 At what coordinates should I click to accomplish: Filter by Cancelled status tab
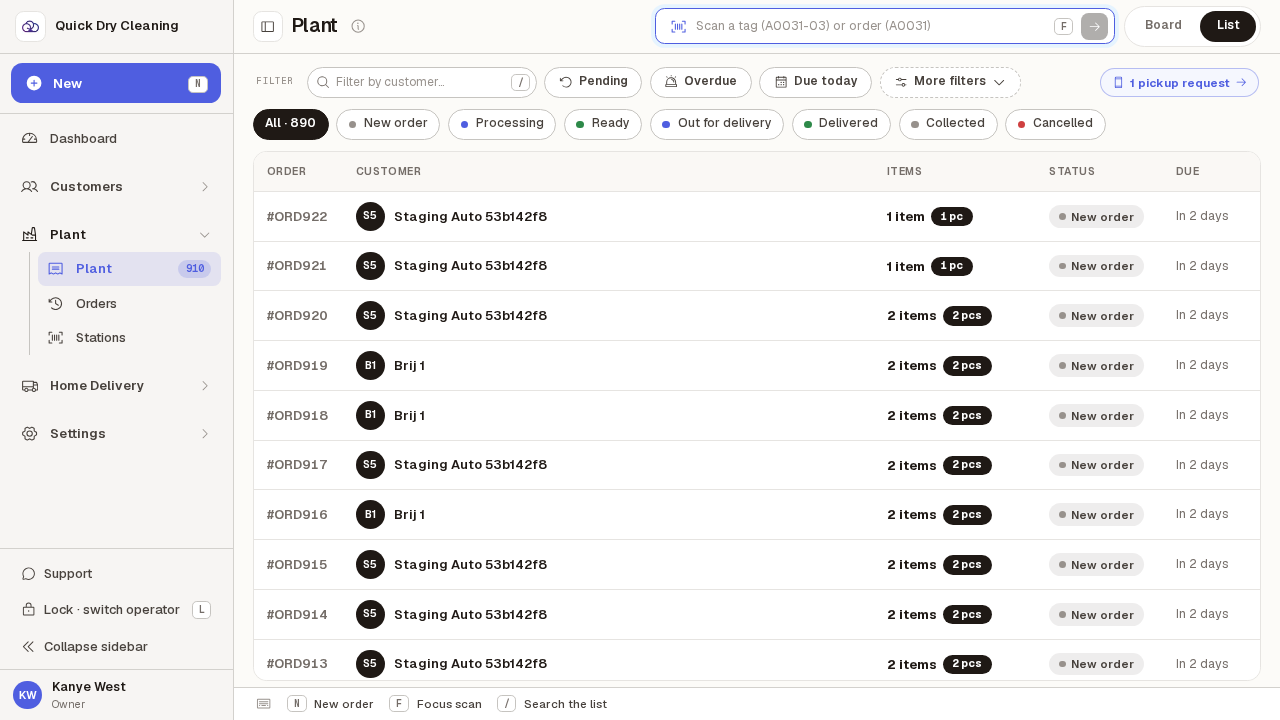pyautogui.click(x=1055, y=124)
